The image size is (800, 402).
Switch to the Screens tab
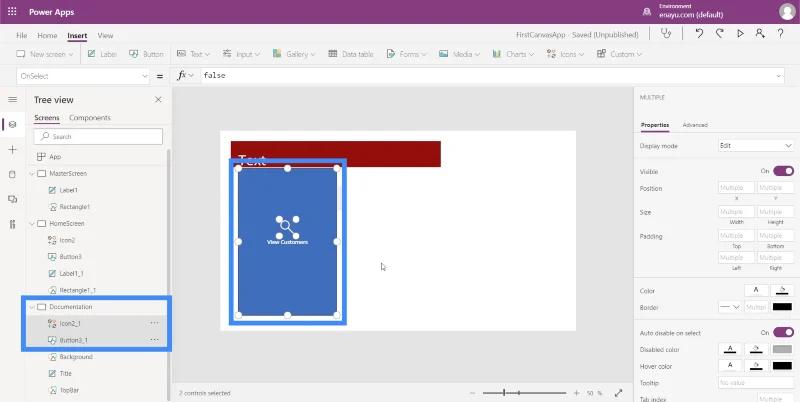(x=47, y=118)
